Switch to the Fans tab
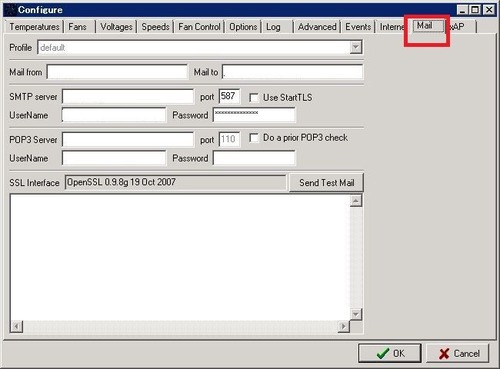This screenshot has height=369, width=500. click(x=78, y=27)
